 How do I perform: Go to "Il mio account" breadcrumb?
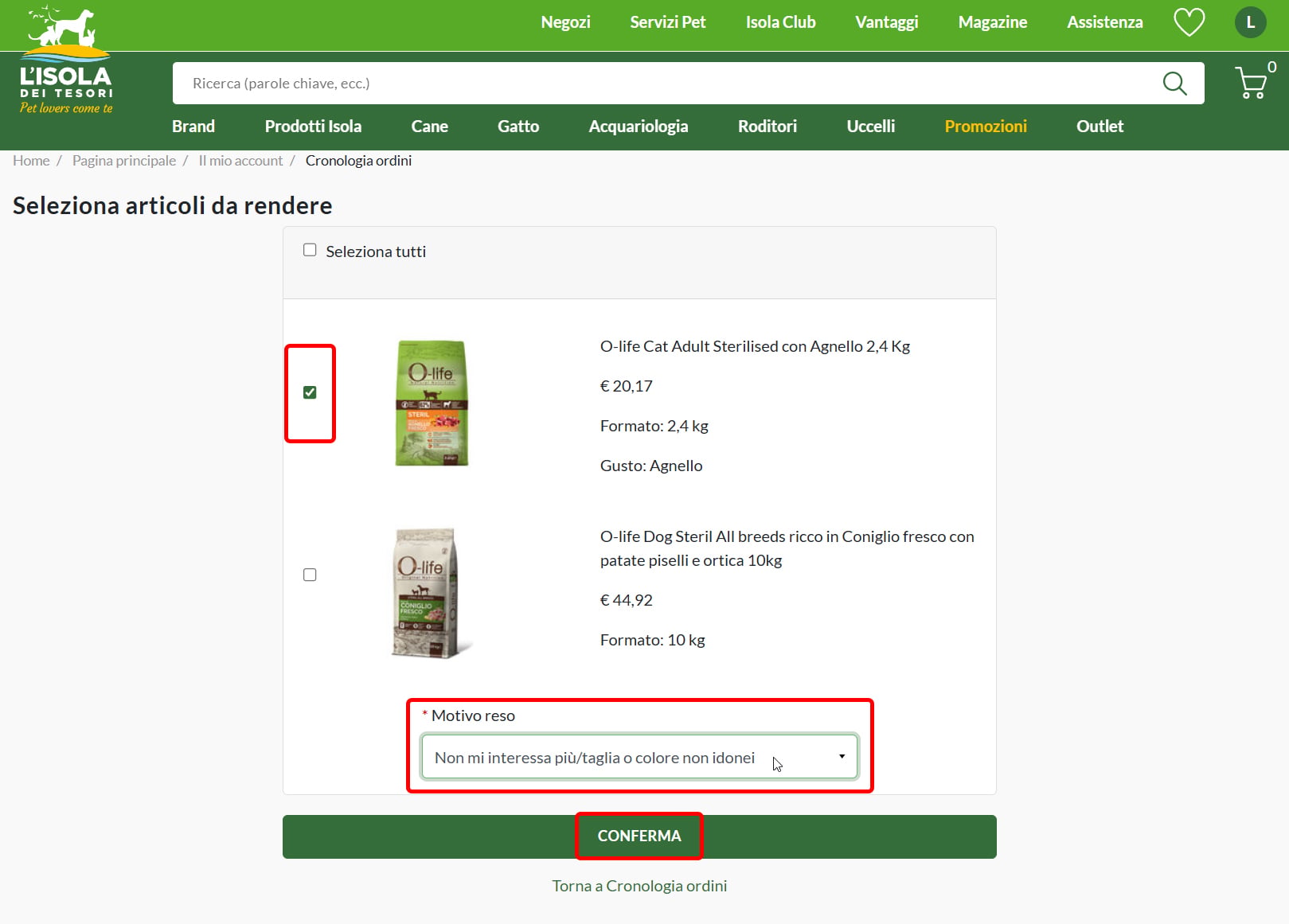pos(240,161)
